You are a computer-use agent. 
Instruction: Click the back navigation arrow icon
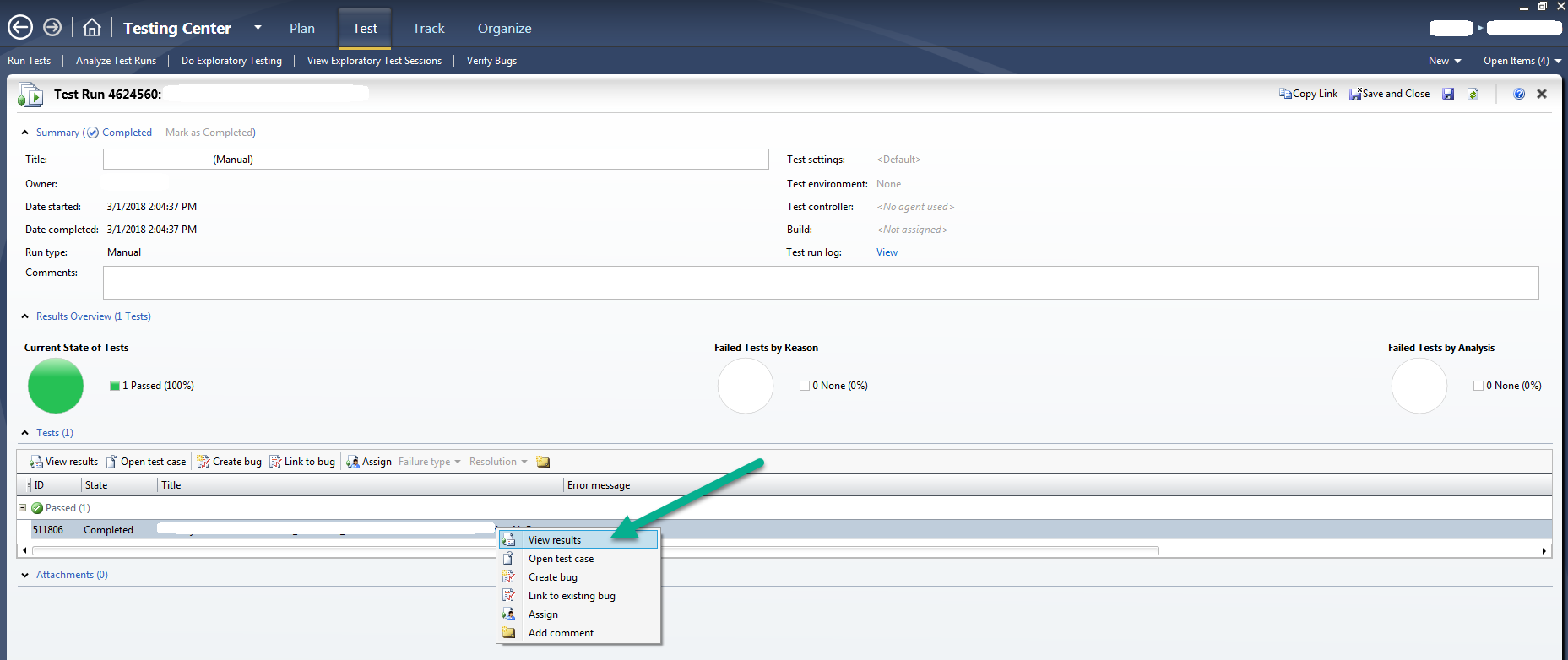pyautogui.click(x=20, y=28)
